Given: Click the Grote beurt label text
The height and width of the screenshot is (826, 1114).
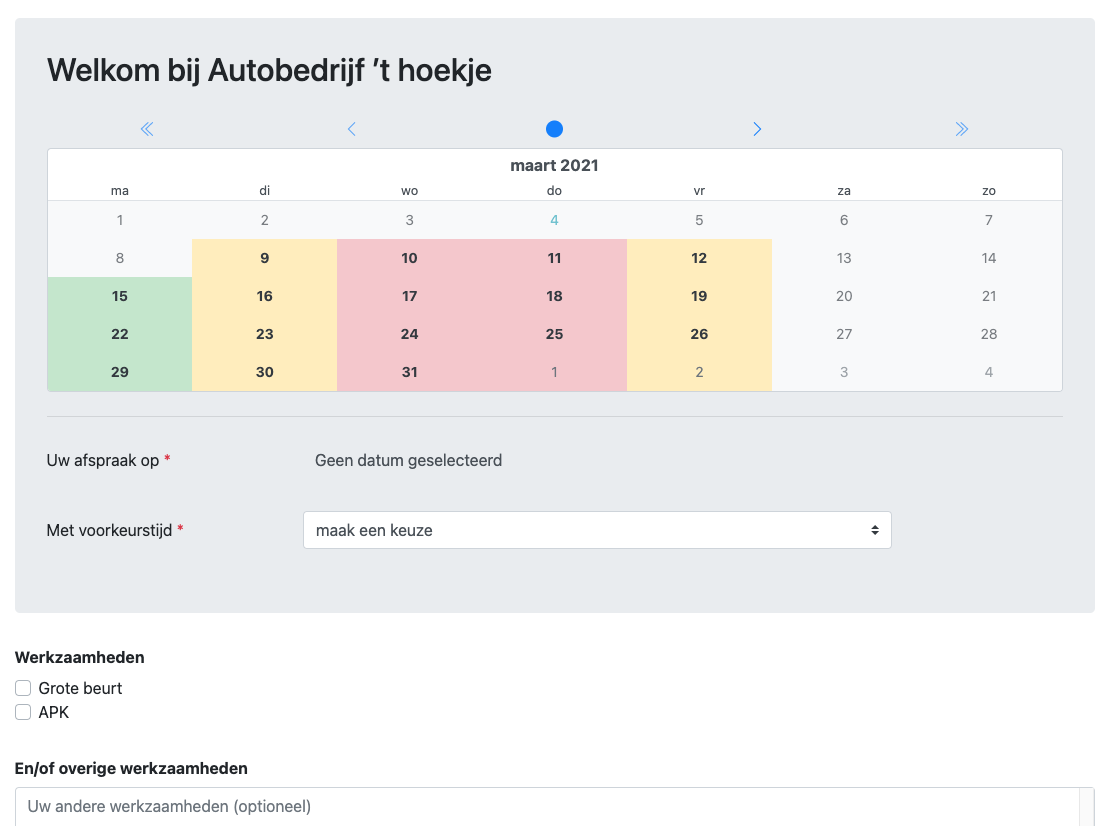Looking at the screenshot, I should click(x=80, y=688).
